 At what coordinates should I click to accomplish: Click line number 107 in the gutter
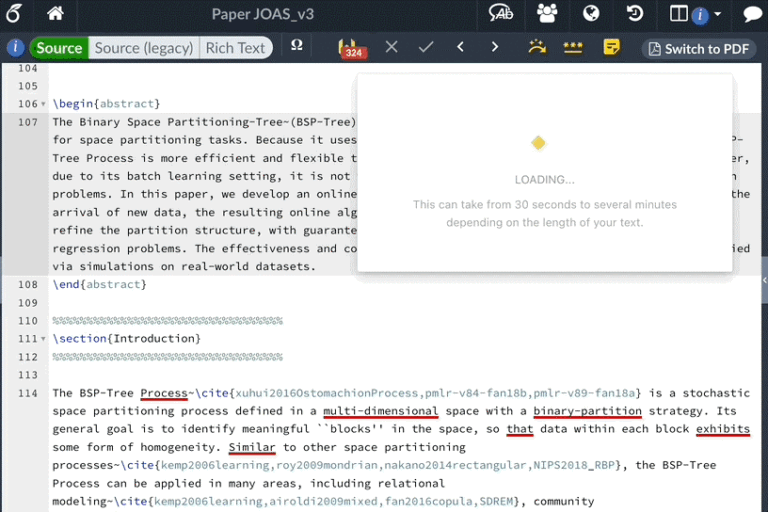(27, 122)
